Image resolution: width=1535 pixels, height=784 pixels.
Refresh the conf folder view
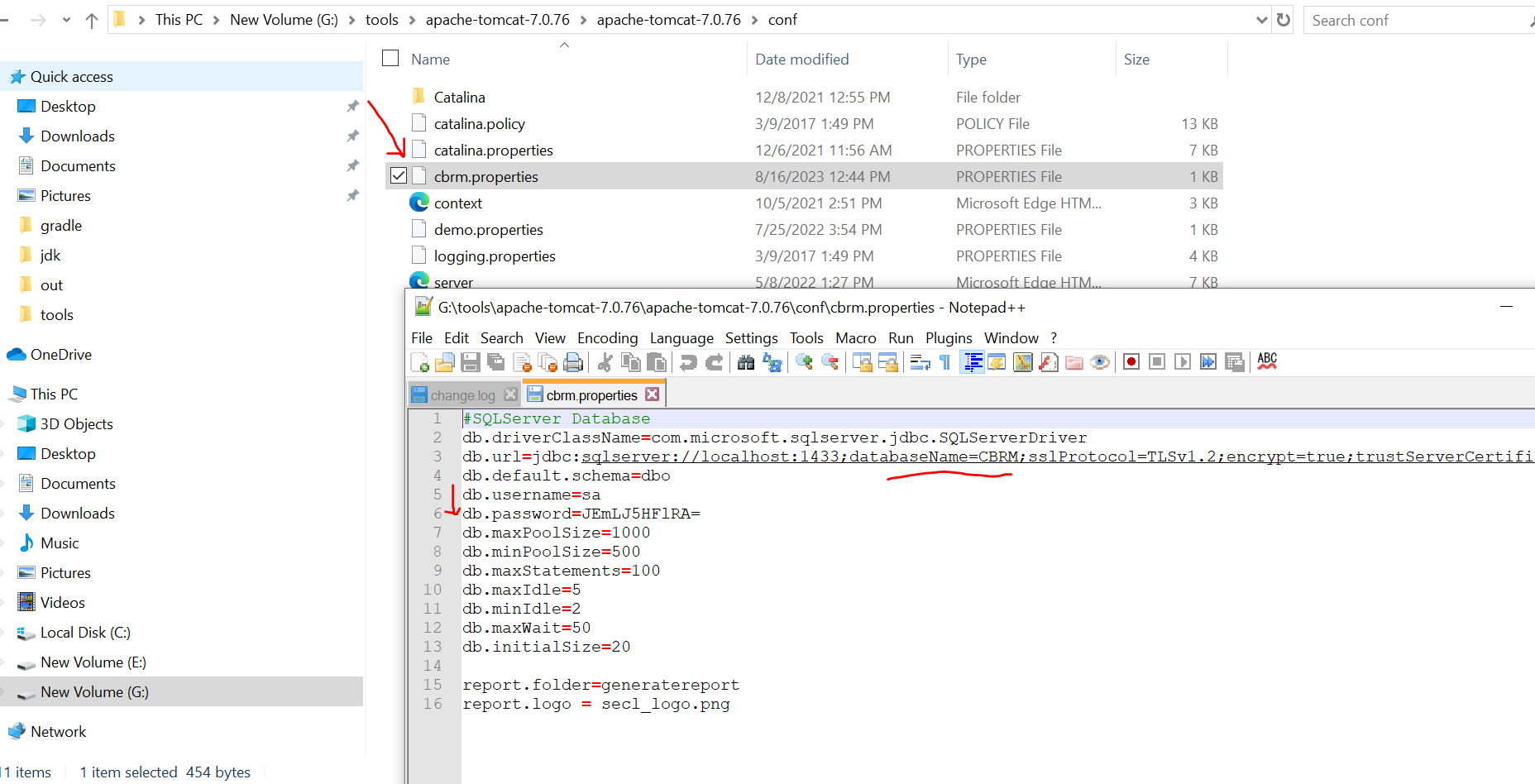coord(1283,20)
